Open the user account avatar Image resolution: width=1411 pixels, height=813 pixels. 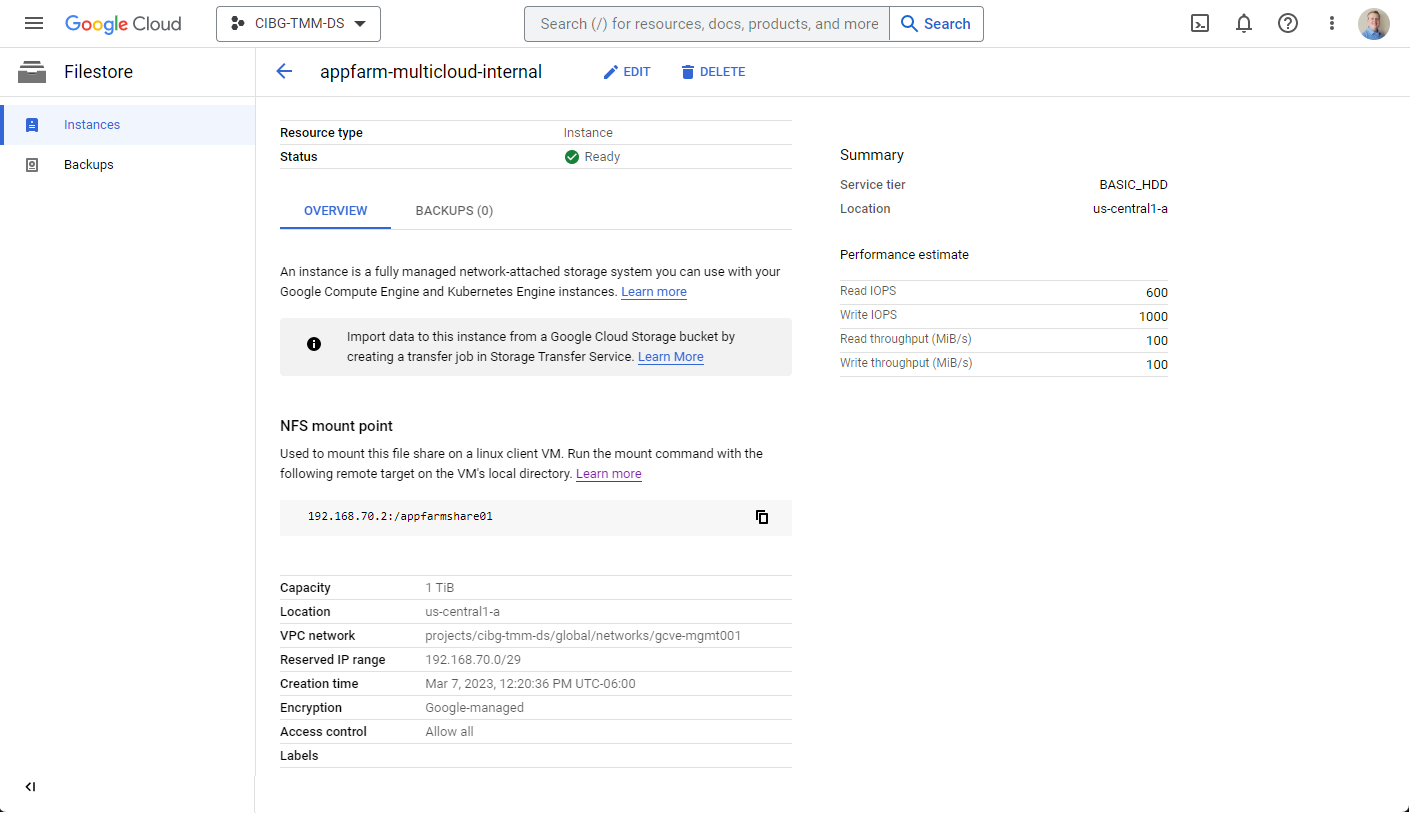click(1374, 24)
